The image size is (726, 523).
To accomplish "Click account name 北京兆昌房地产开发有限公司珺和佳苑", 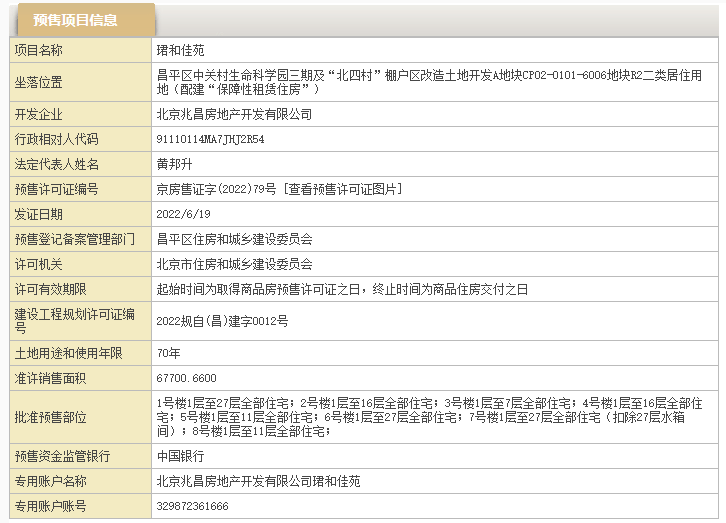I will [x=258, y=481].
